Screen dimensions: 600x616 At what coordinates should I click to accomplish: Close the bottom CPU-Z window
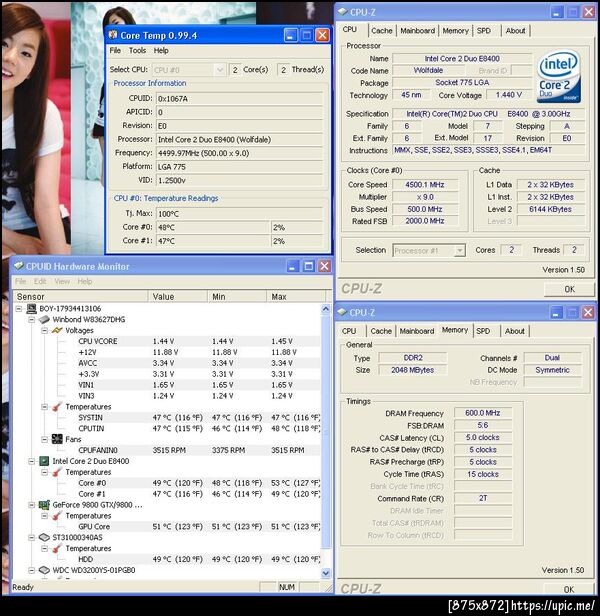(x=588, y=313)
